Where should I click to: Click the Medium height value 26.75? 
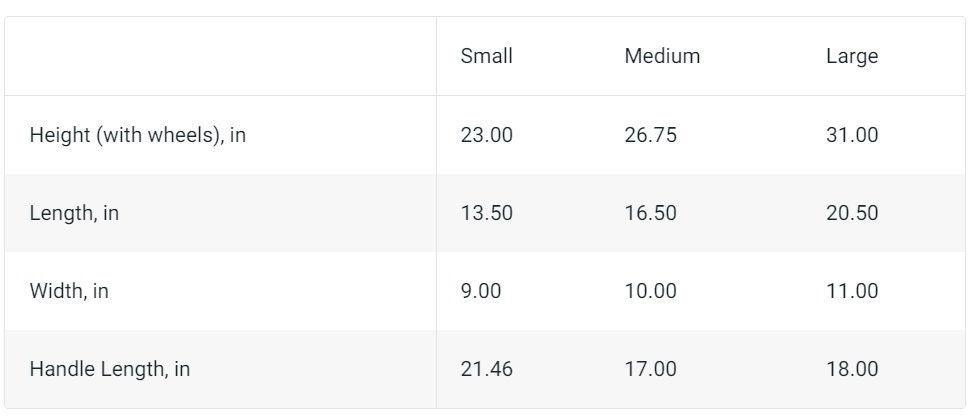pos(650,135)
